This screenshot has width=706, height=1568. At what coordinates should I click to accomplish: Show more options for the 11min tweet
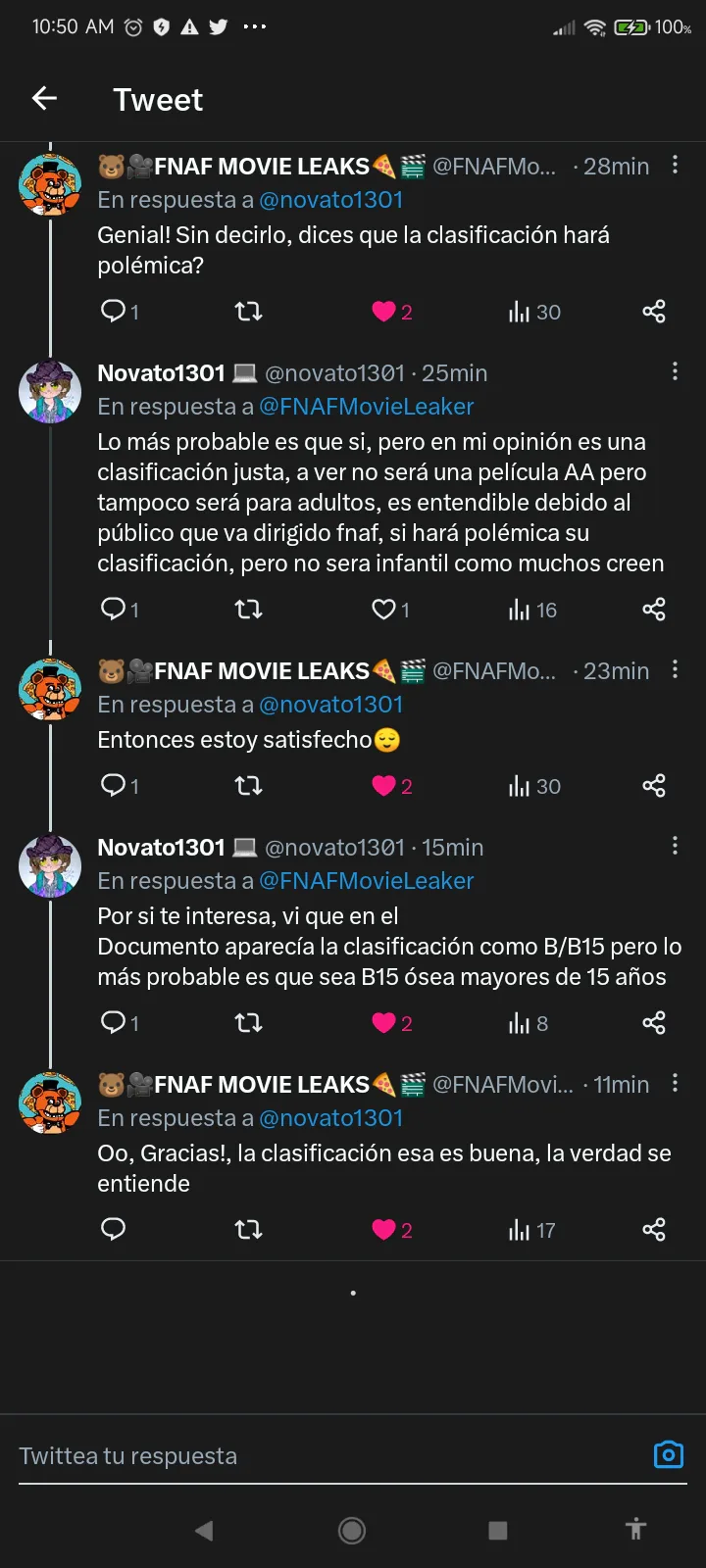tap(675, 1084)
